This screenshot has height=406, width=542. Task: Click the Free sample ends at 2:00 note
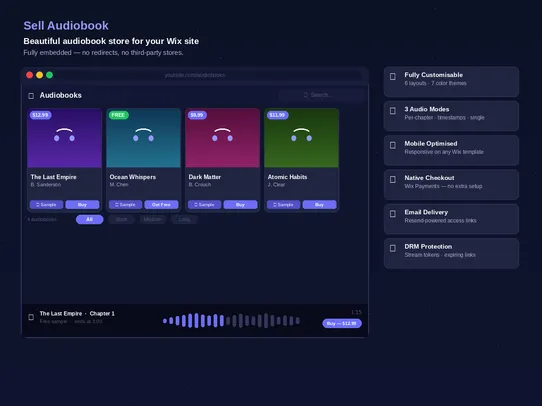(x=71, y=321)
